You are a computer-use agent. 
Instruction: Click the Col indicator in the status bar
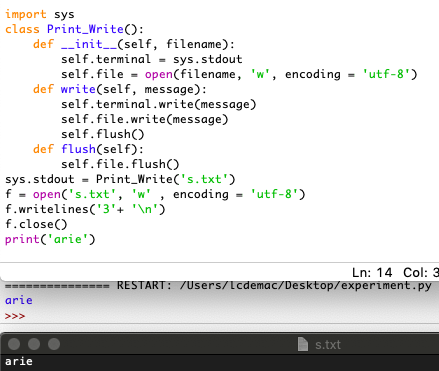coord(421,273)
